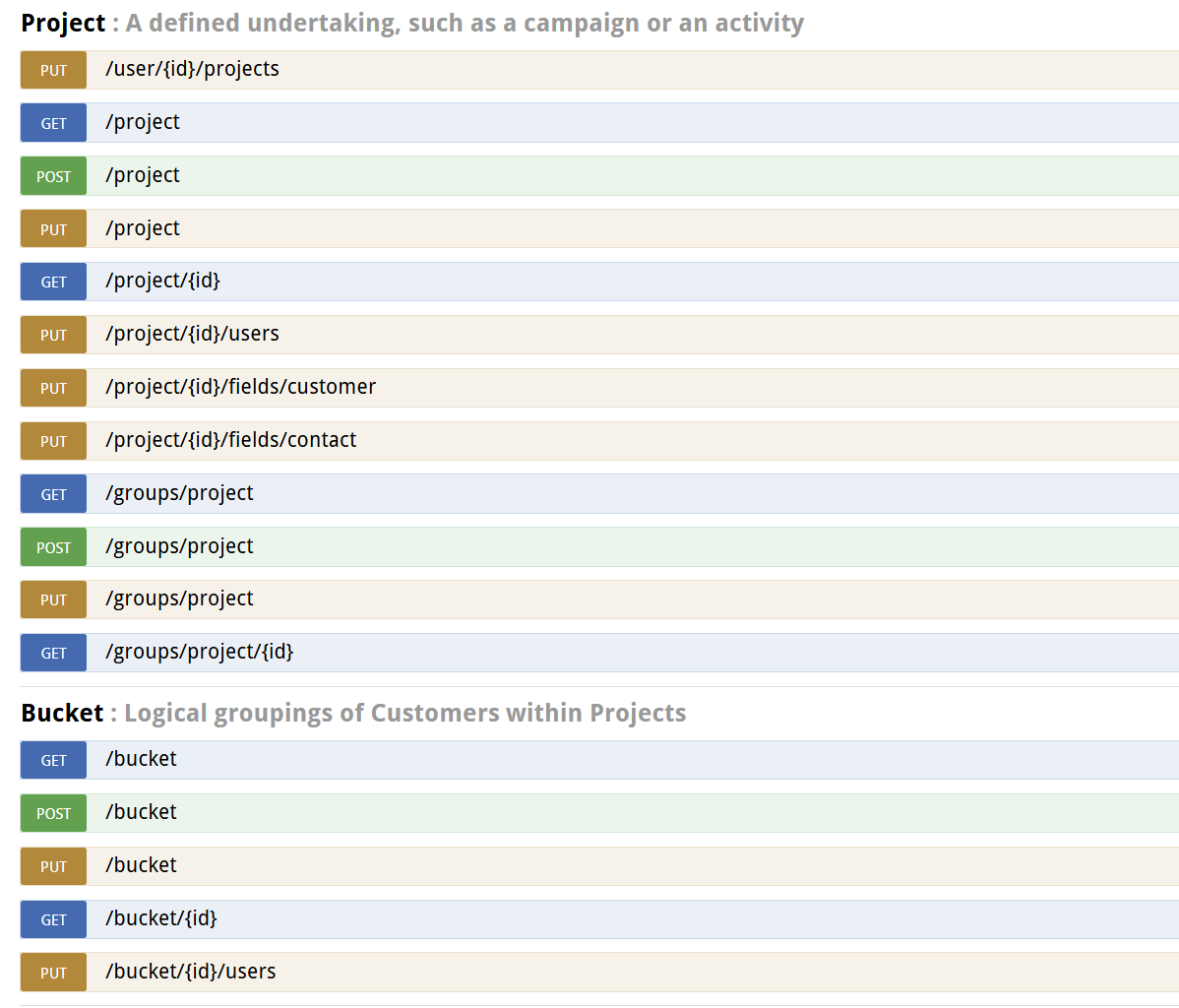Click GET badge for /groups/project
Viewport: 1179px width, 1008px height.
(53, 494)
